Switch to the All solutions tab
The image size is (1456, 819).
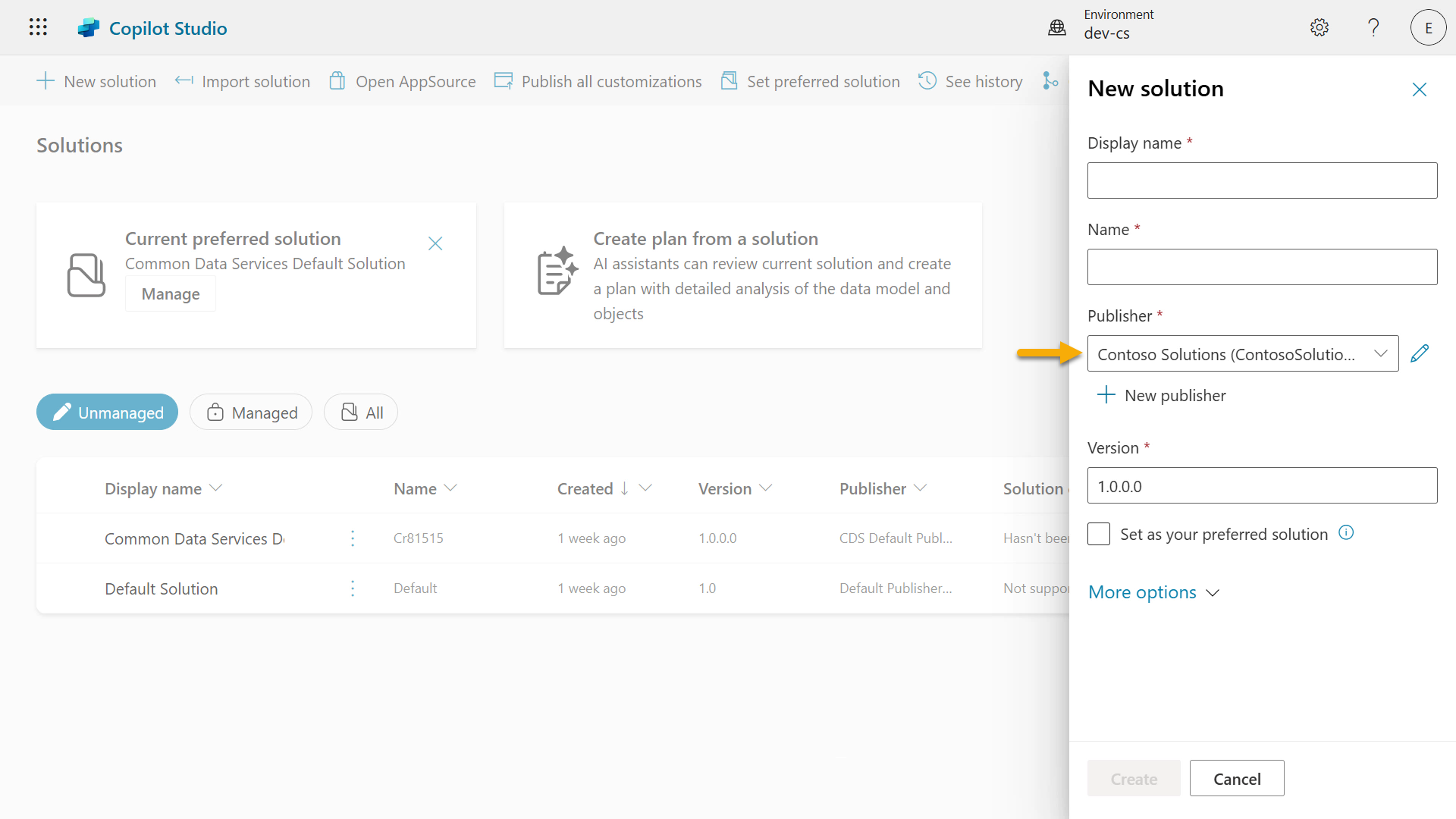click(x=361, y=412)
